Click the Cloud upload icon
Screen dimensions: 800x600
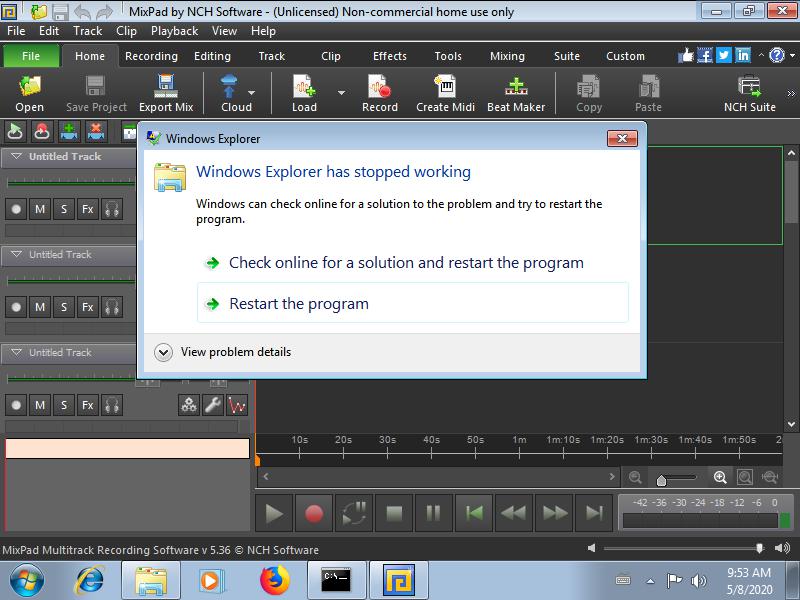tap(229, 87)
